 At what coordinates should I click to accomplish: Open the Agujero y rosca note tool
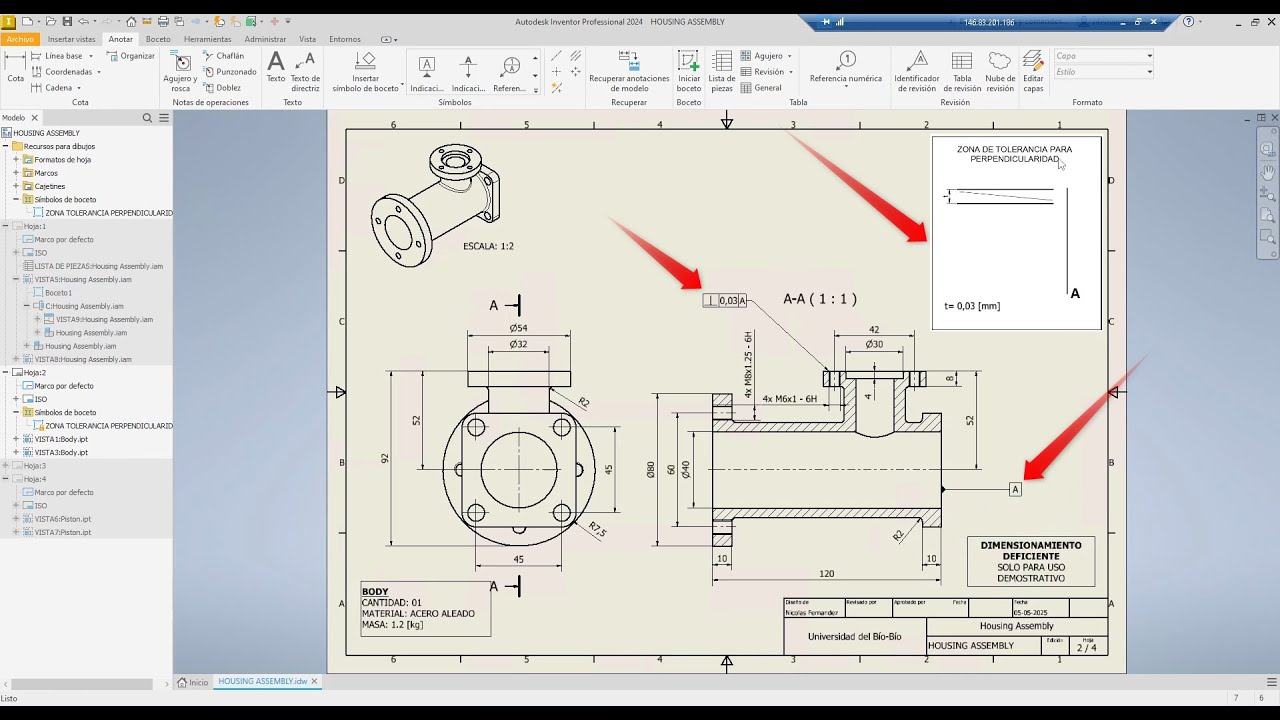pyautogui.click(x=181, y=71)
